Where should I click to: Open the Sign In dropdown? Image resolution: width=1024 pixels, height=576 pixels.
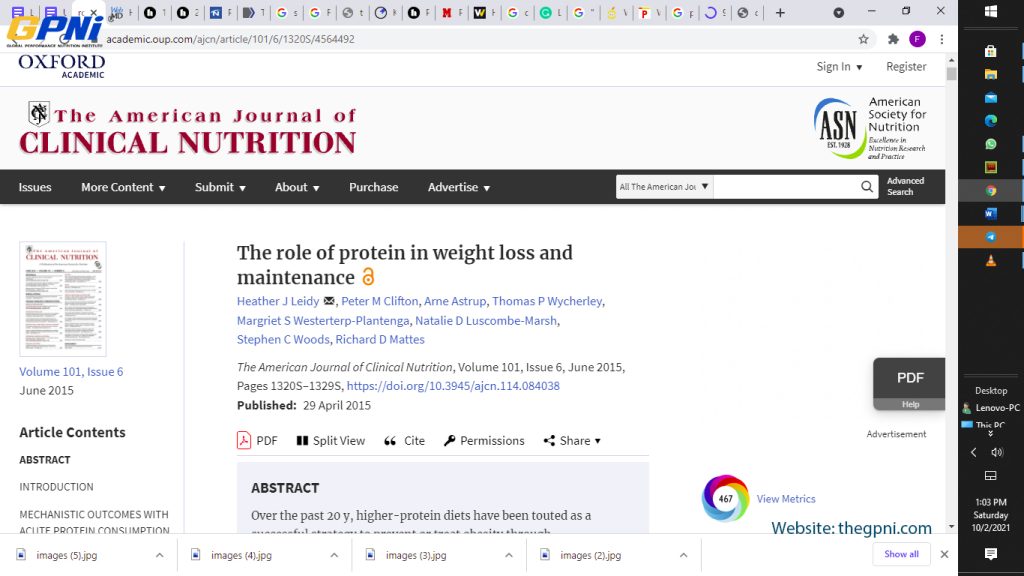coord(839,67)
